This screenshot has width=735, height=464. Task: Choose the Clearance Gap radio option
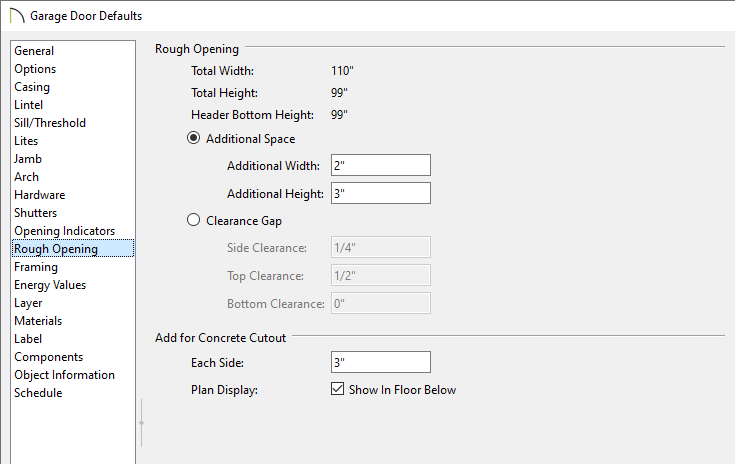click(x=194, y=220)
